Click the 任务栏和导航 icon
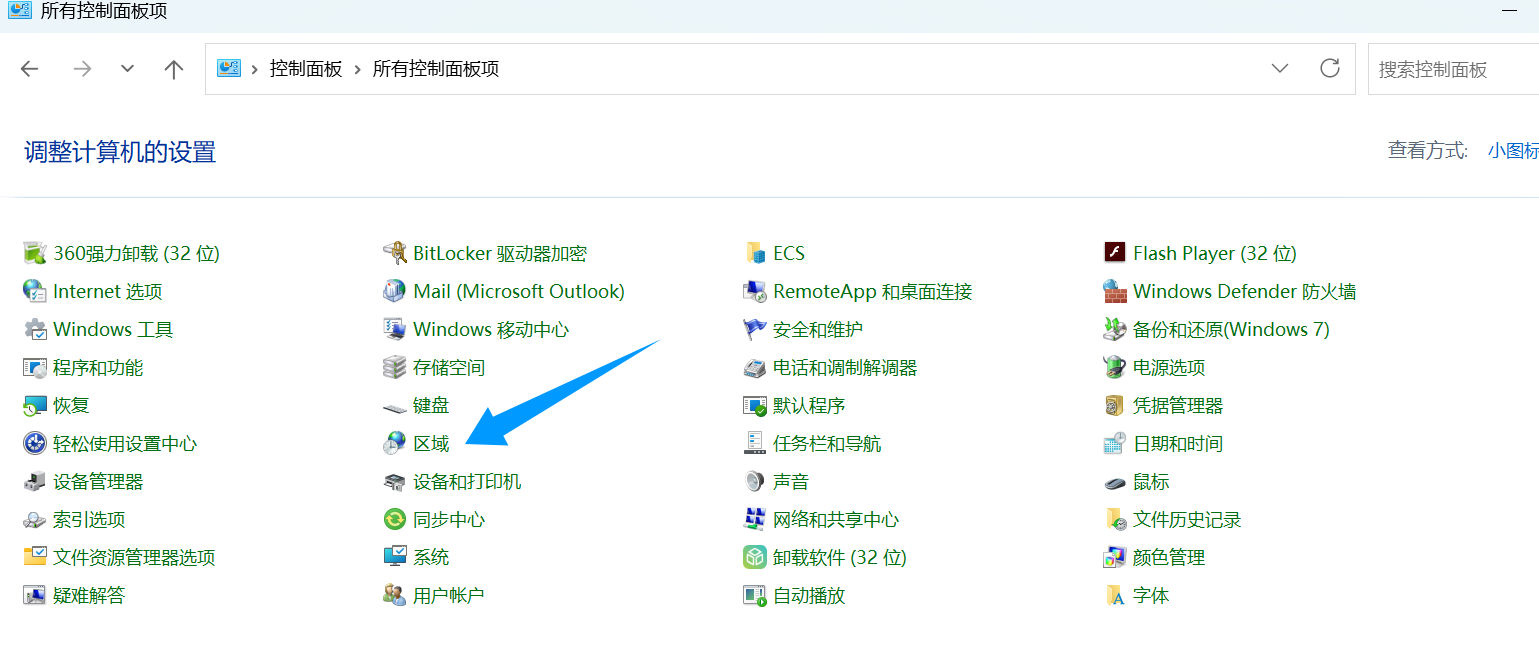 click(x=755, y=443)
